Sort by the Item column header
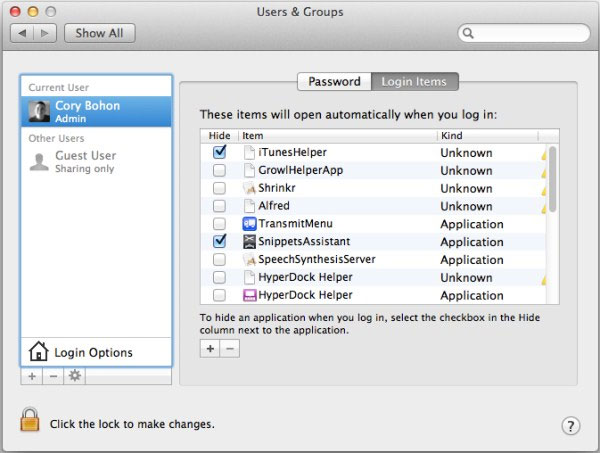Screen dimensions: 600x453 click(x=338, y=136)
